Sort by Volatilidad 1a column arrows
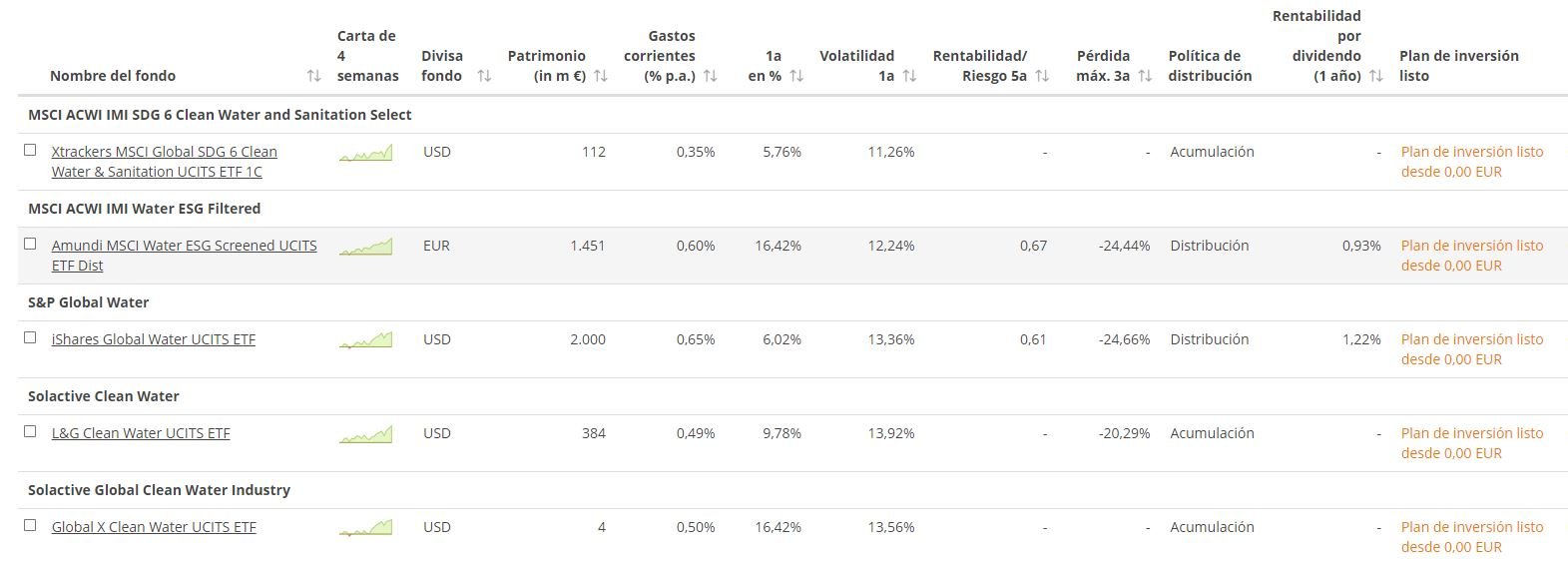1568x562 pixels. [x=909, y=76]
